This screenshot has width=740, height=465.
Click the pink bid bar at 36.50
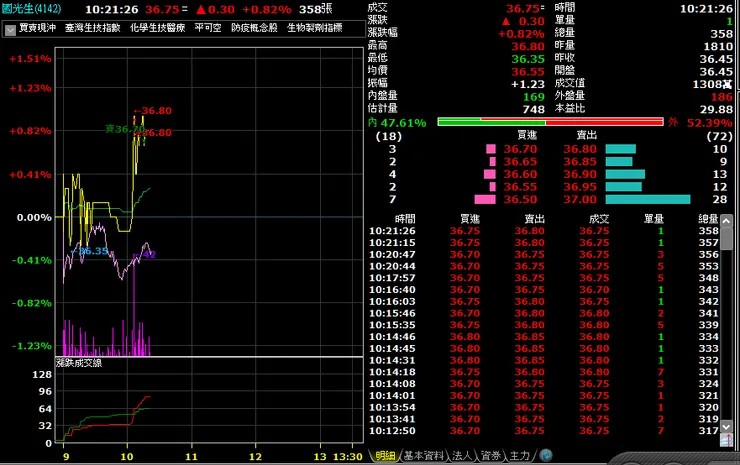click(x=485, y=199)
